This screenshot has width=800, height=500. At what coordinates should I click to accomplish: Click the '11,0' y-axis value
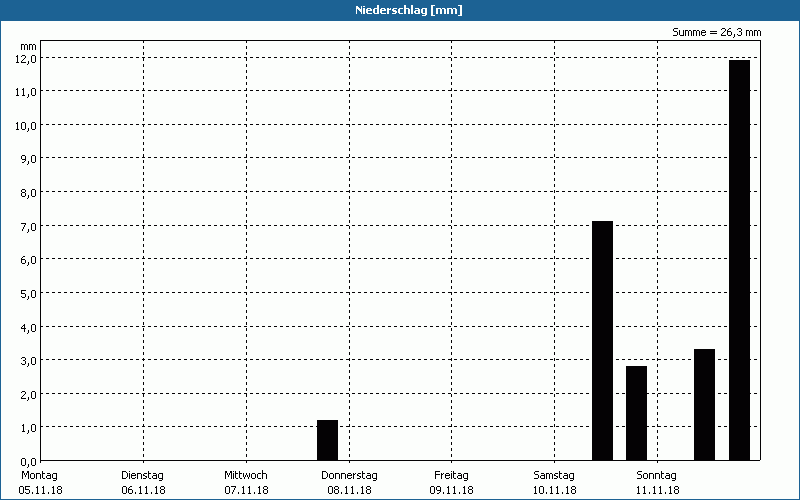click(26, 92)
